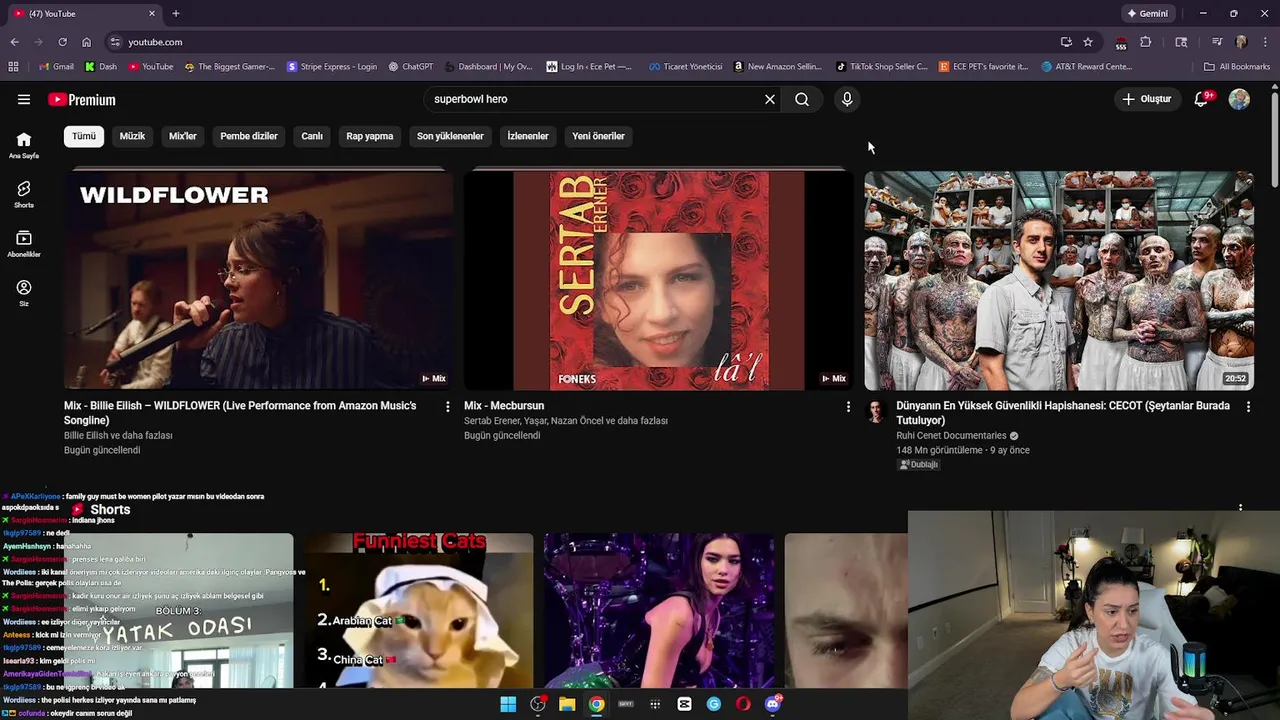Close the (47) YouTube tab

152,14
